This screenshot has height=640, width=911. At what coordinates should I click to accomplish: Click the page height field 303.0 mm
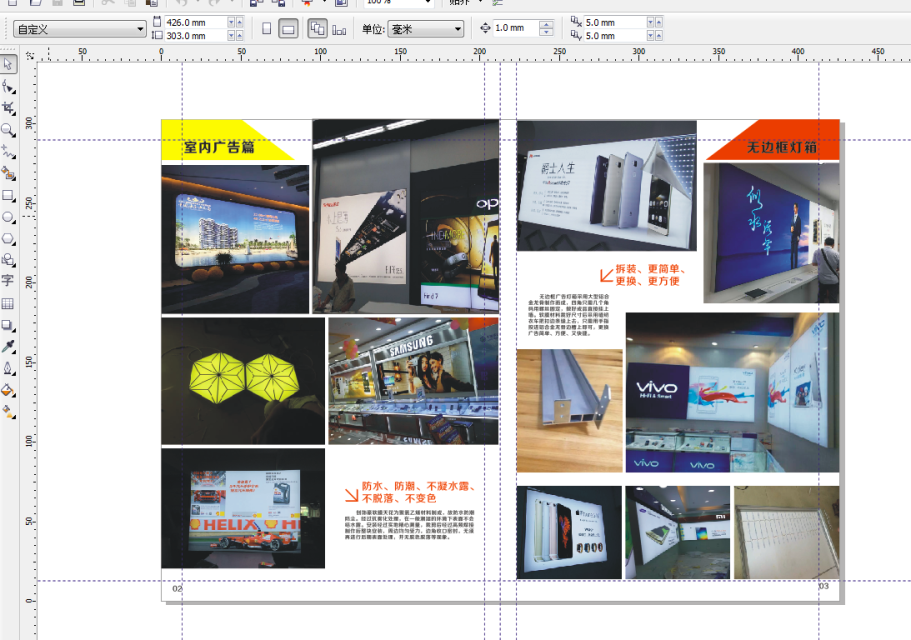195,35
